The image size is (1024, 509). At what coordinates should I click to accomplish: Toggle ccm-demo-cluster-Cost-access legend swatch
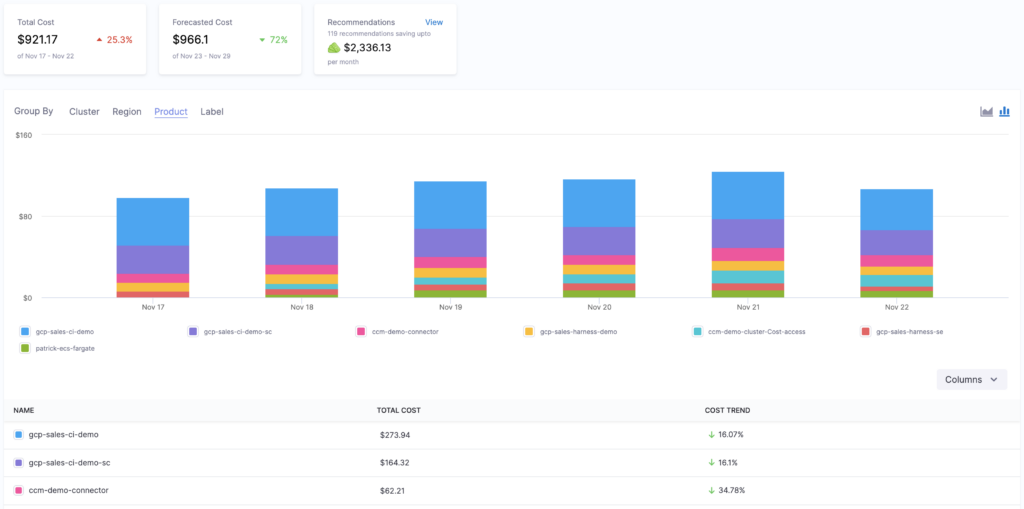pos(697,332)
